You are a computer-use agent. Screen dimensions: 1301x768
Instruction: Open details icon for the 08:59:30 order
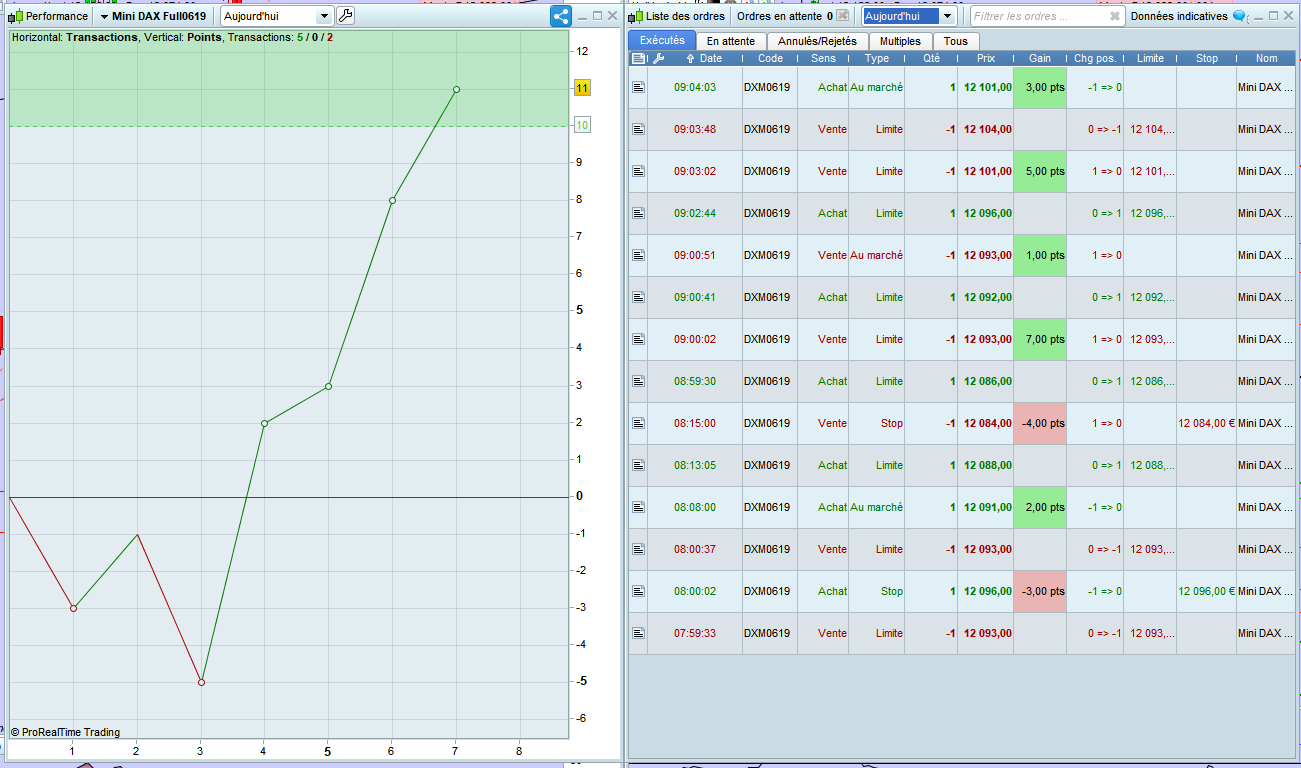pyautogui.click(x=638, y=381)
